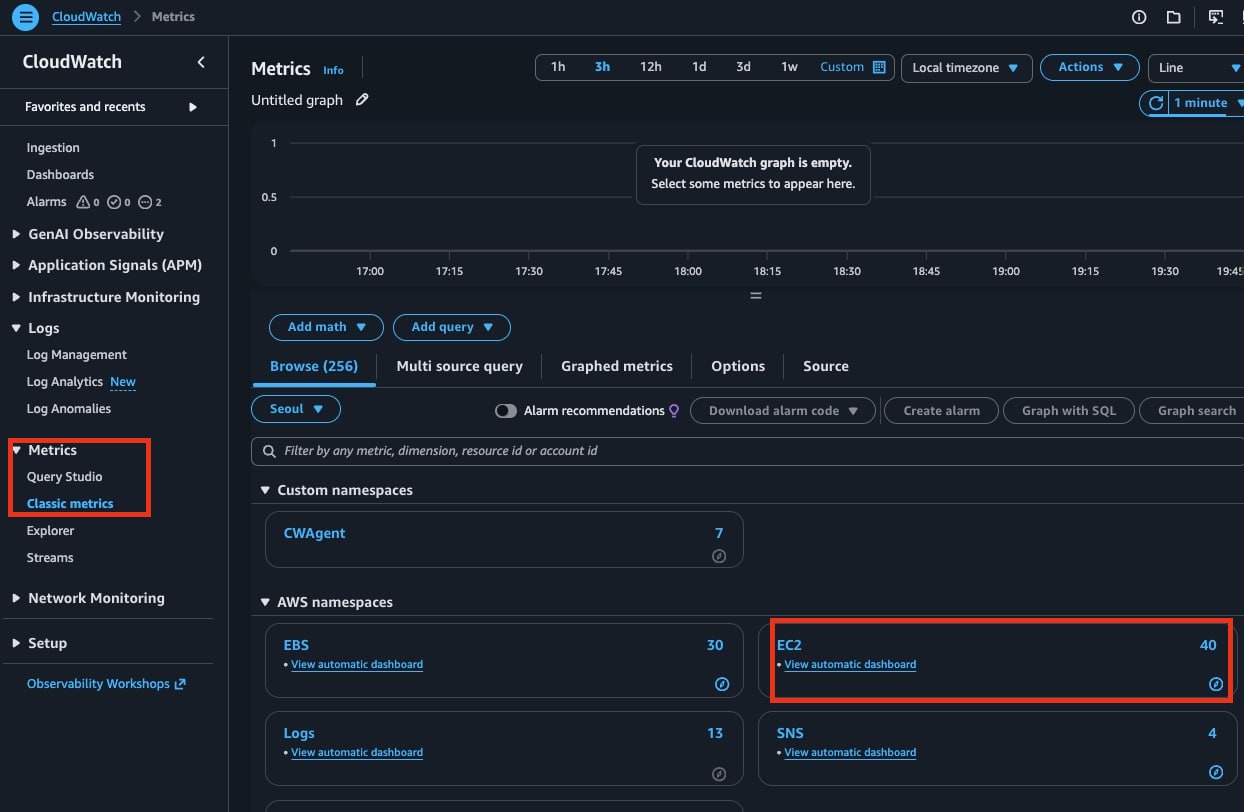Open Log Analytics in sidebar
Image resolution: width=1244 pixels, height=812 pixels.
(65, 382)
